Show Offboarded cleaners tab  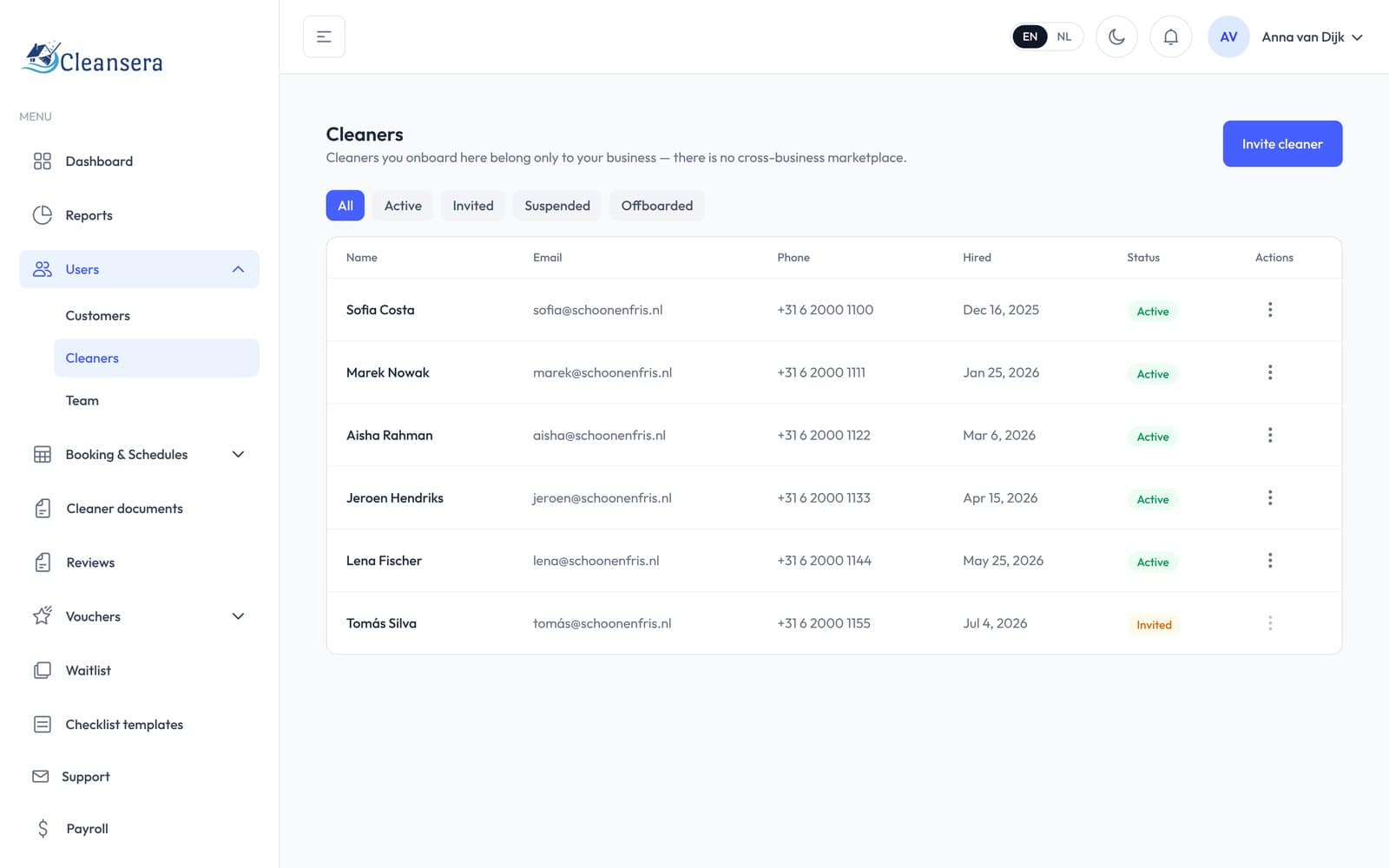(657, 206)
